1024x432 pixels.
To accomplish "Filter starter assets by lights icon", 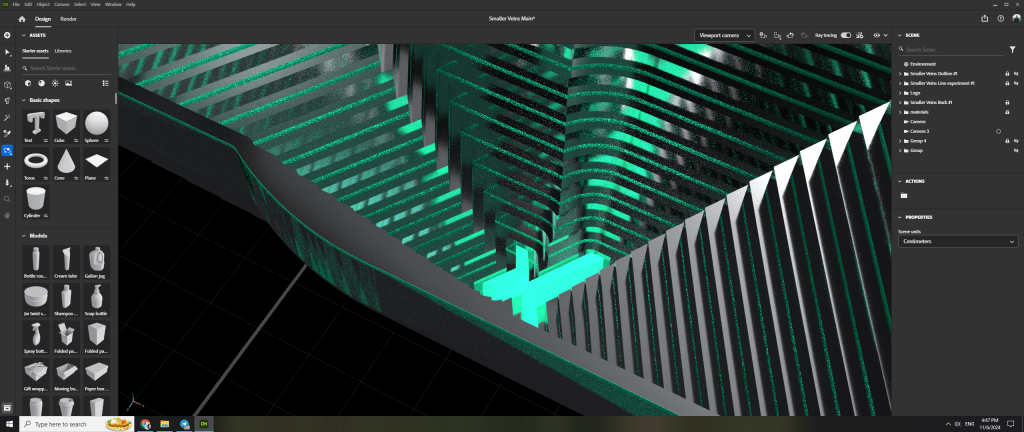I will 55,83.
